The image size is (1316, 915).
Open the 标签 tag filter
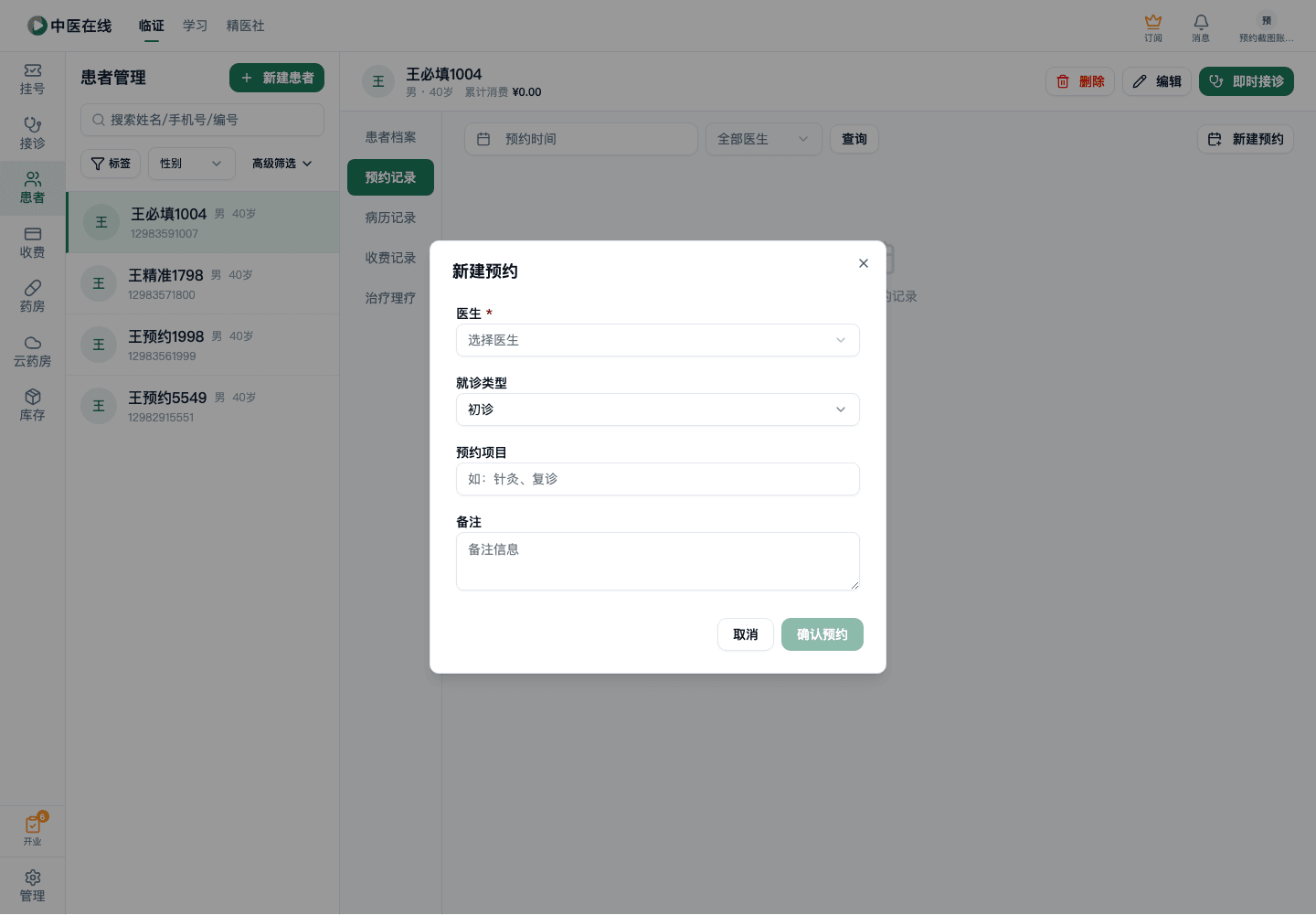[x=111, y=164]
